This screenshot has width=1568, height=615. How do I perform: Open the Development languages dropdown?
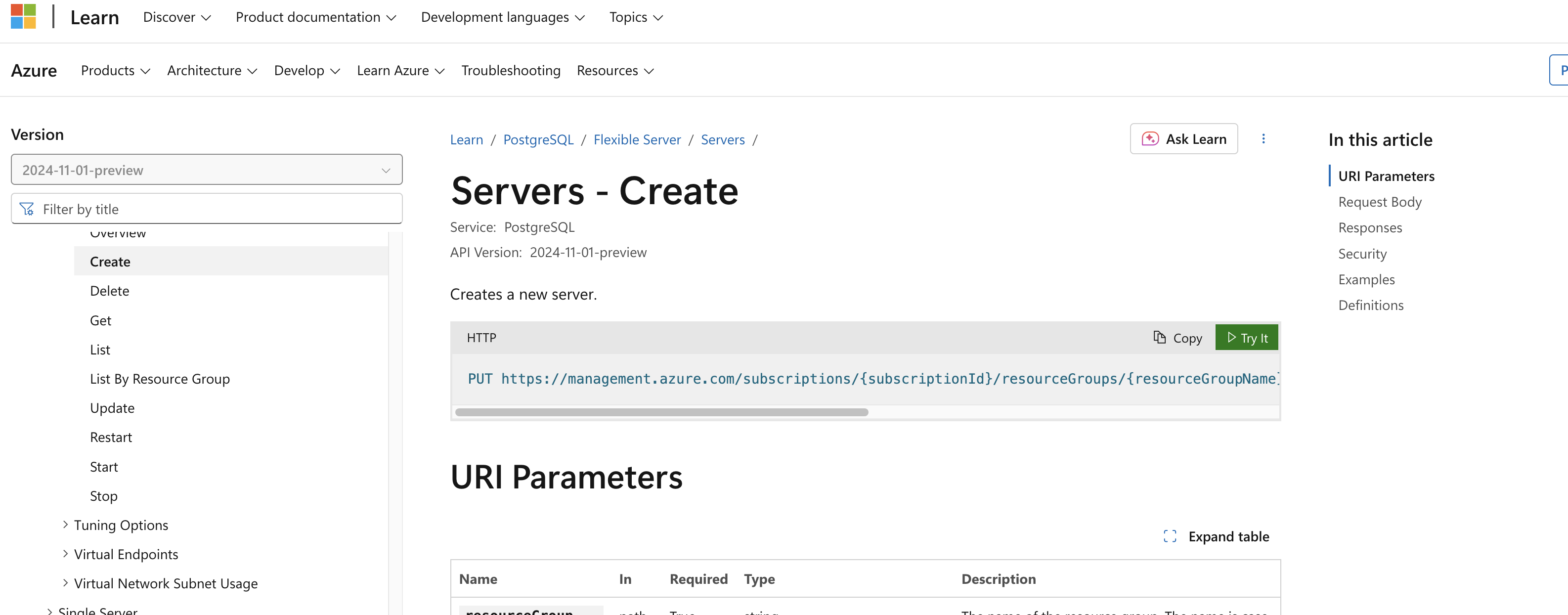[502, 17]
